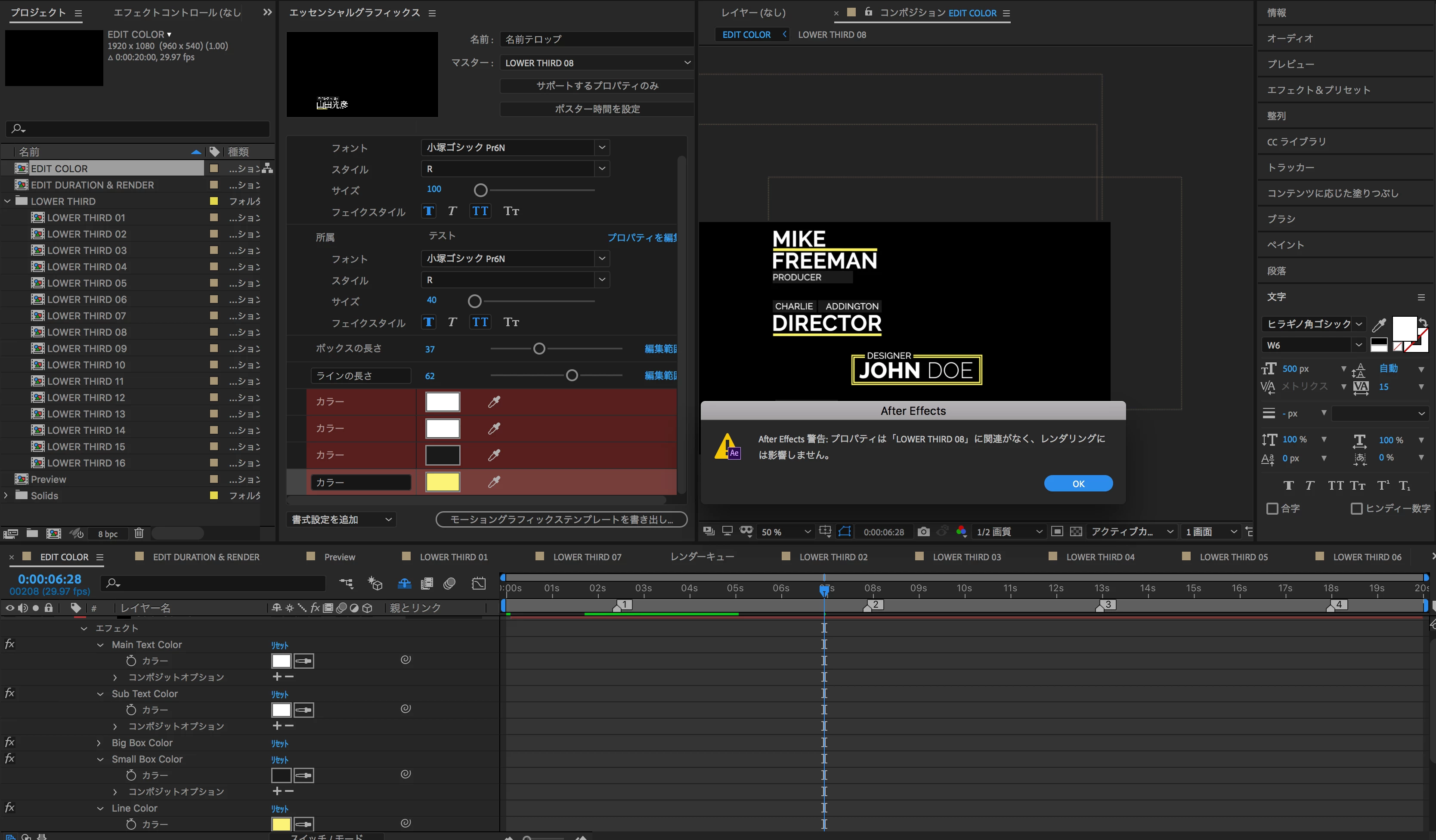Image resolution: width=1436 pixels, height=840 pixels.
Task: Expand the Big Box Color effect
Action: [99, 743]
